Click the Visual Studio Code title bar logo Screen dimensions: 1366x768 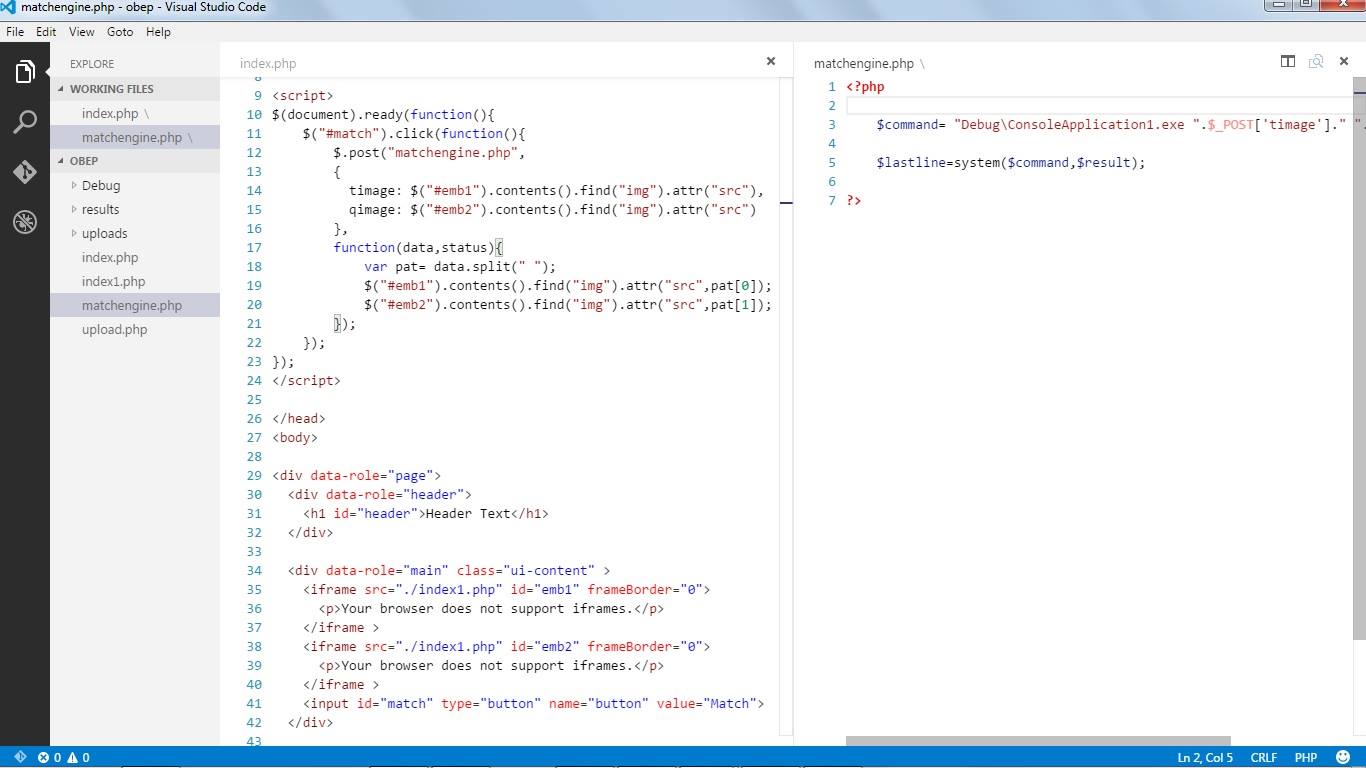pos(9,7)
